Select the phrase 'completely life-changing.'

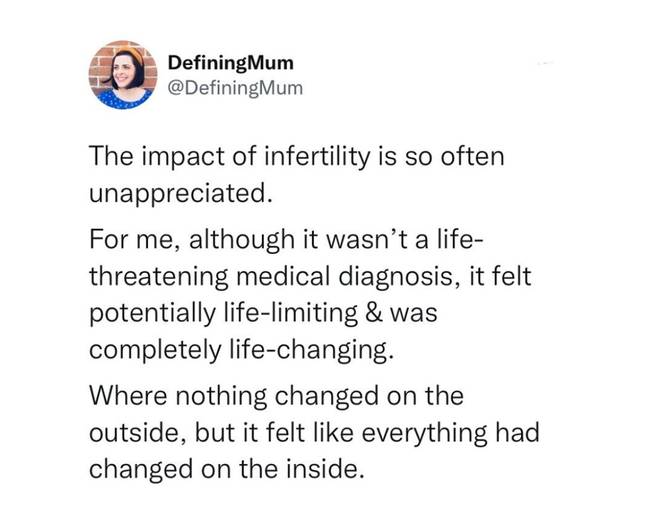pos(240,350)
